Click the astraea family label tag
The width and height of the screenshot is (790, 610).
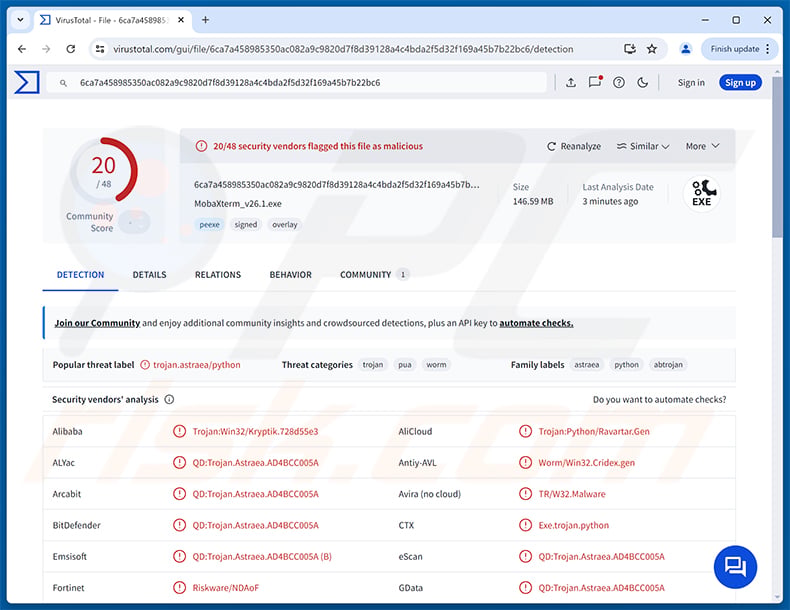click(x=587, y=365)
